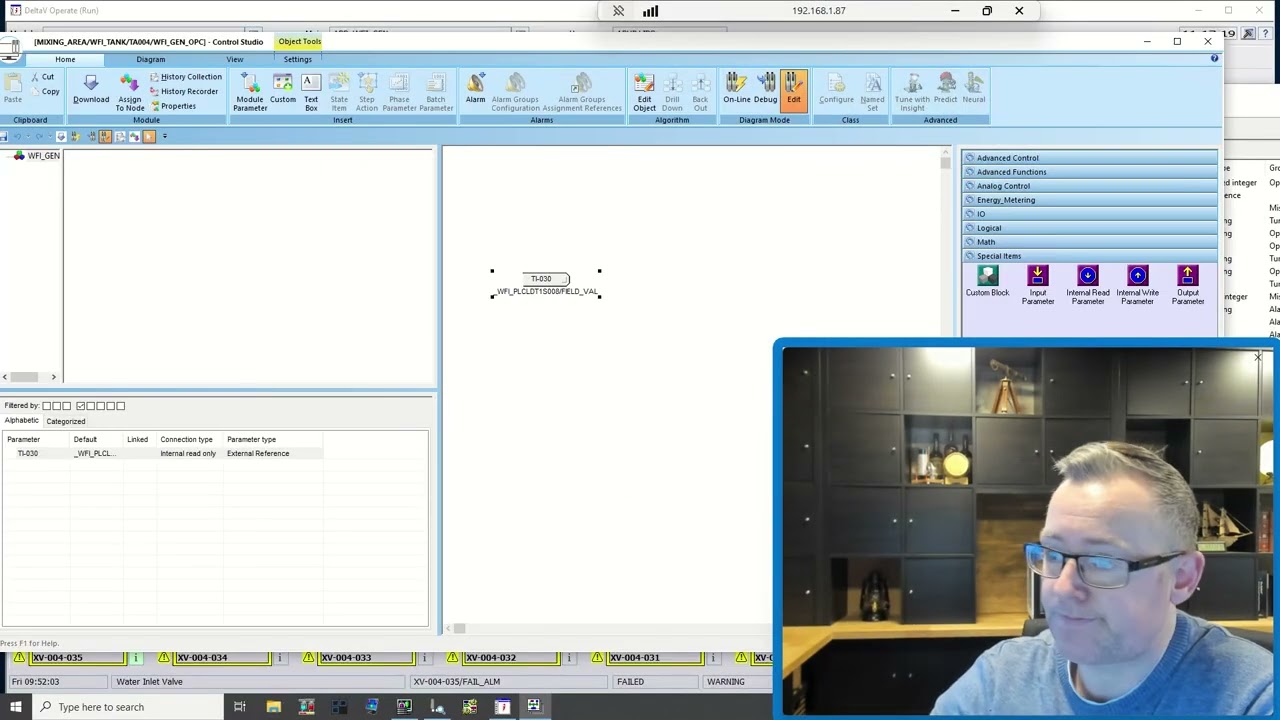Toggle the last Filtered by checkbox
This screenshot has height=720, width=1280.
tap(120, 406)
